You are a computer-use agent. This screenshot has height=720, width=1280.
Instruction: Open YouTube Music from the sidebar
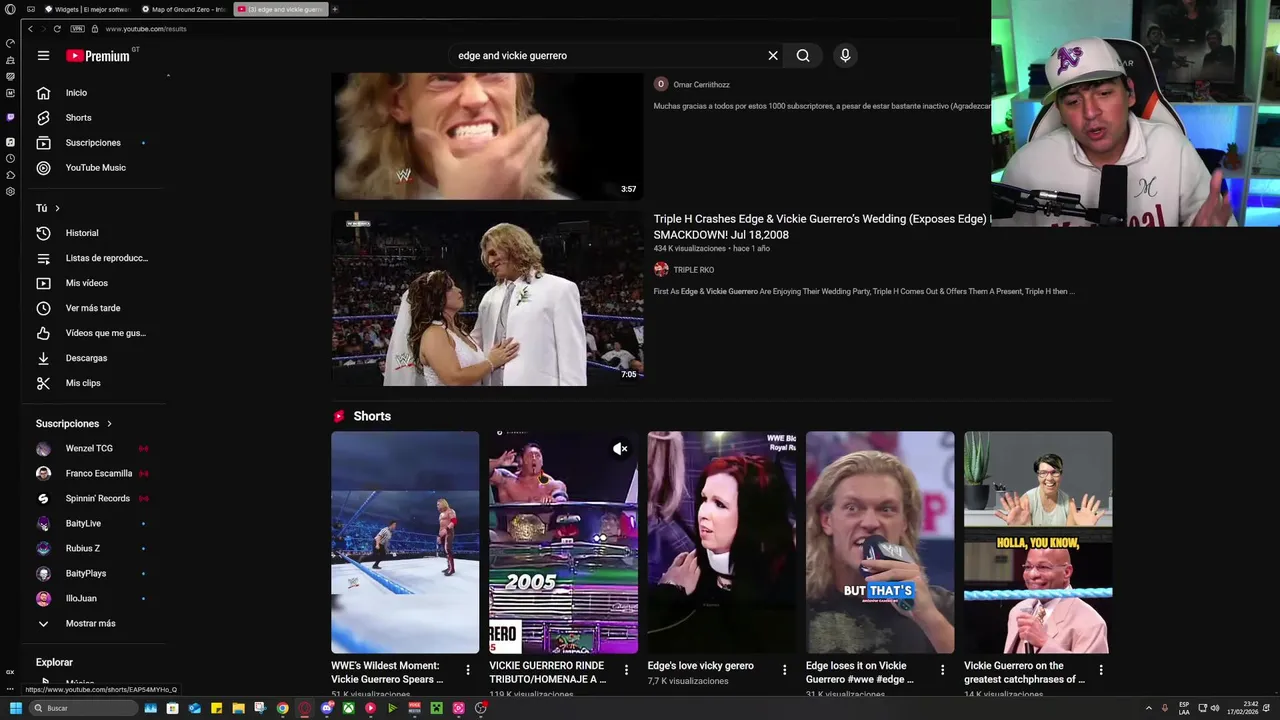point(95,168)
